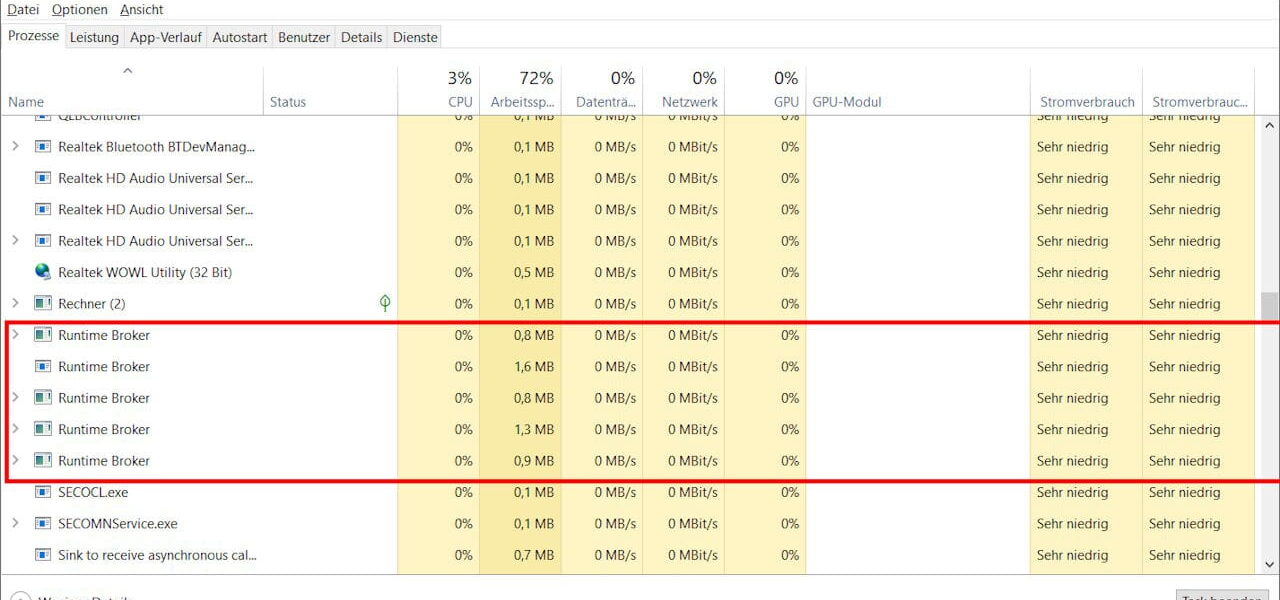Click the 0 MB/s disk value in Rechner row
Screen dimensions: 1280x600
(x=615, y=304)
